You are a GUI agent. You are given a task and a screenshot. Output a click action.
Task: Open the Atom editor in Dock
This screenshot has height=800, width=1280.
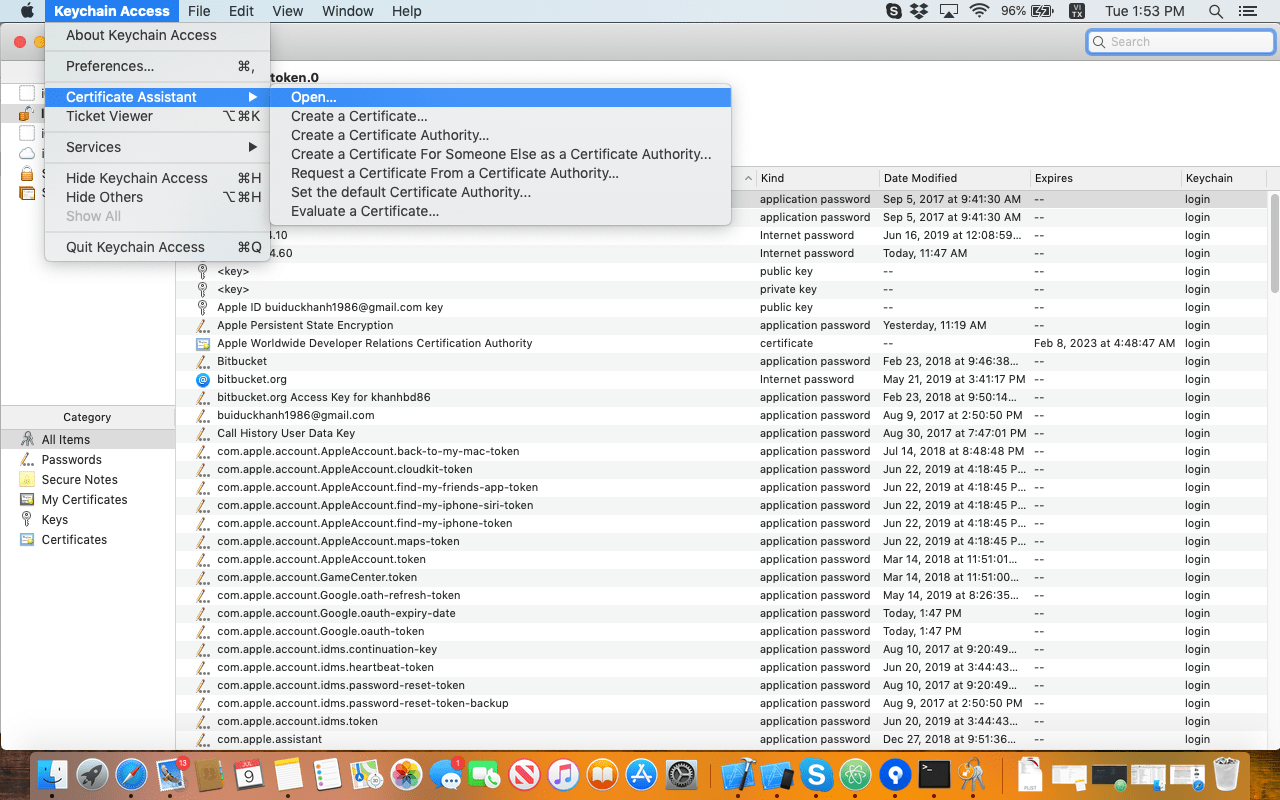coord(855,775)
